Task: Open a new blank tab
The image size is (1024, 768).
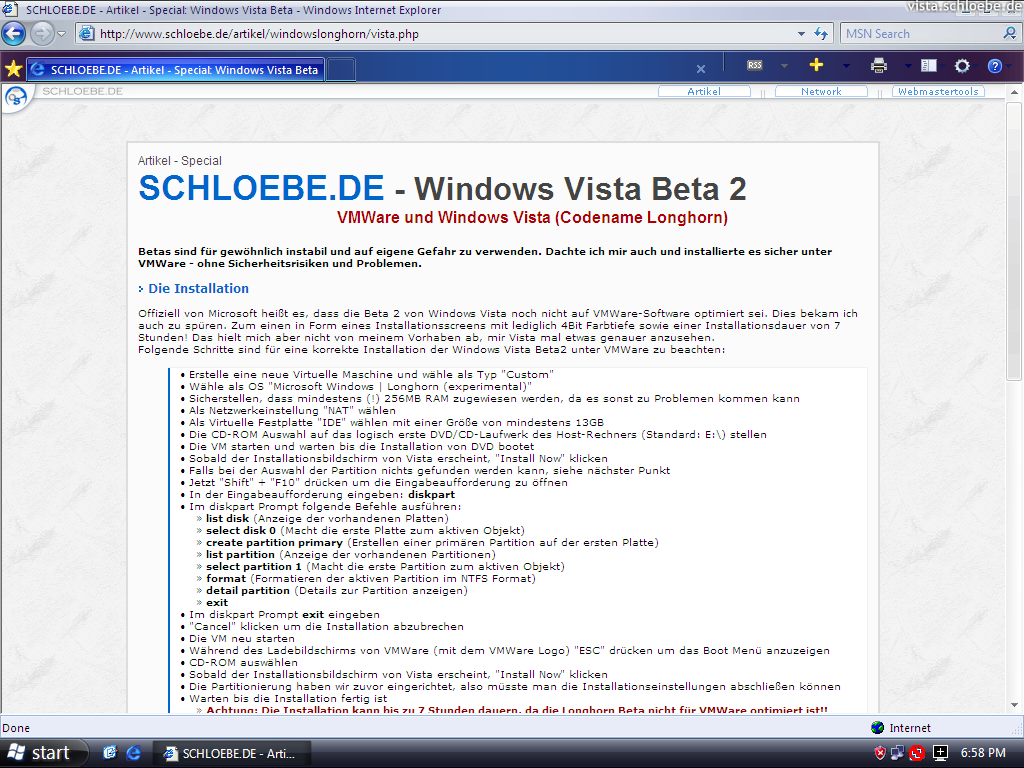Action: (x=340, y=70)
